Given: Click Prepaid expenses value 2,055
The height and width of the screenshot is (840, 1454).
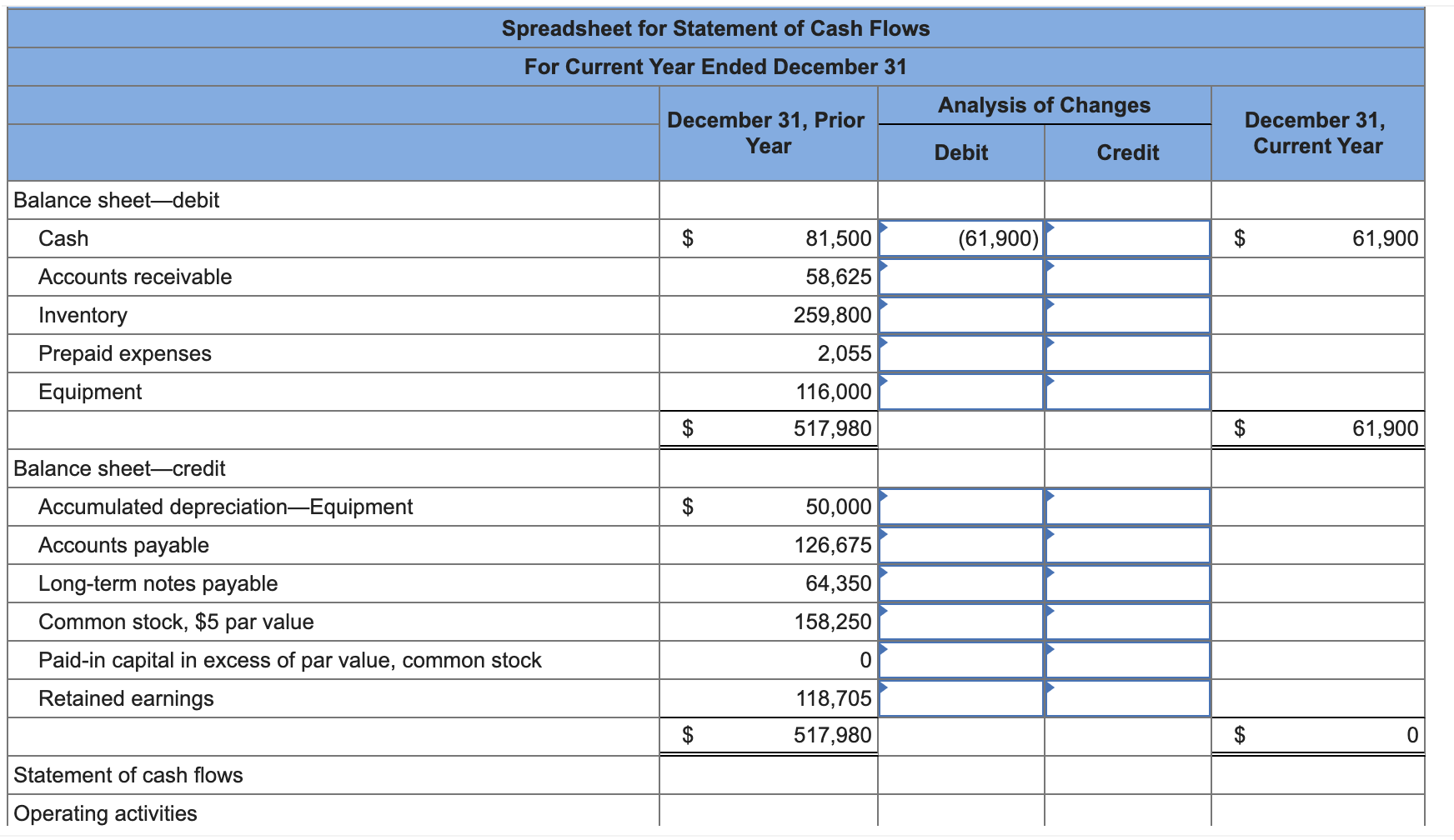Looking at the screenshot, I should 844,353.
